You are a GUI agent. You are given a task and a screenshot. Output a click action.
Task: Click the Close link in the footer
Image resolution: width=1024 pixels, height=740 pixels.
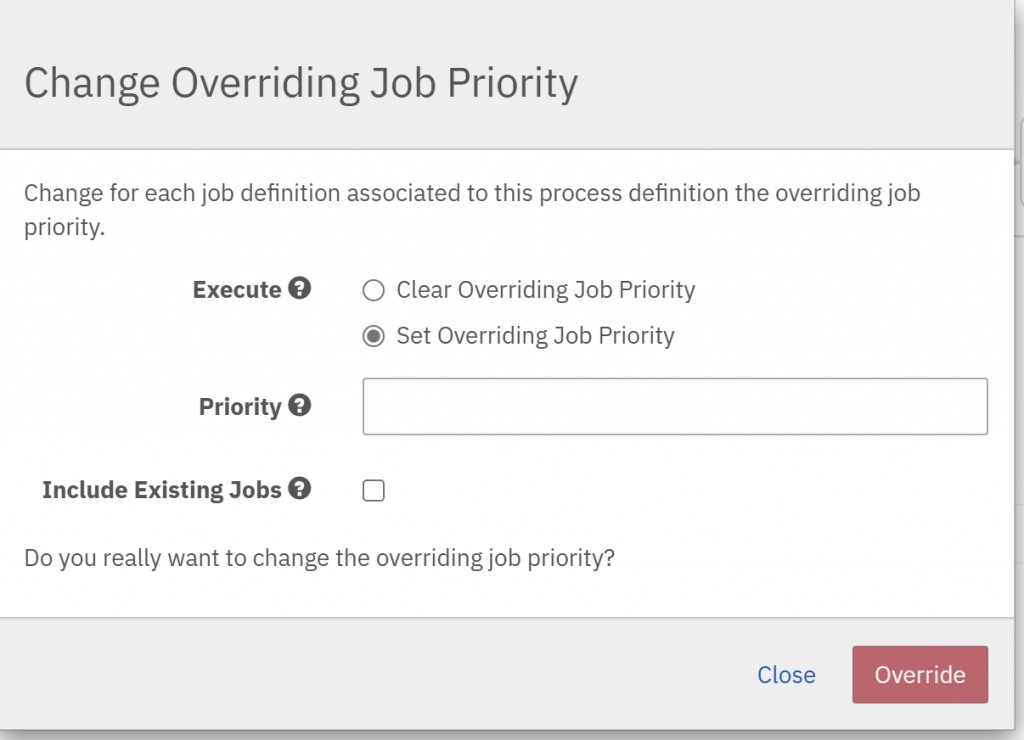point(786,675)
